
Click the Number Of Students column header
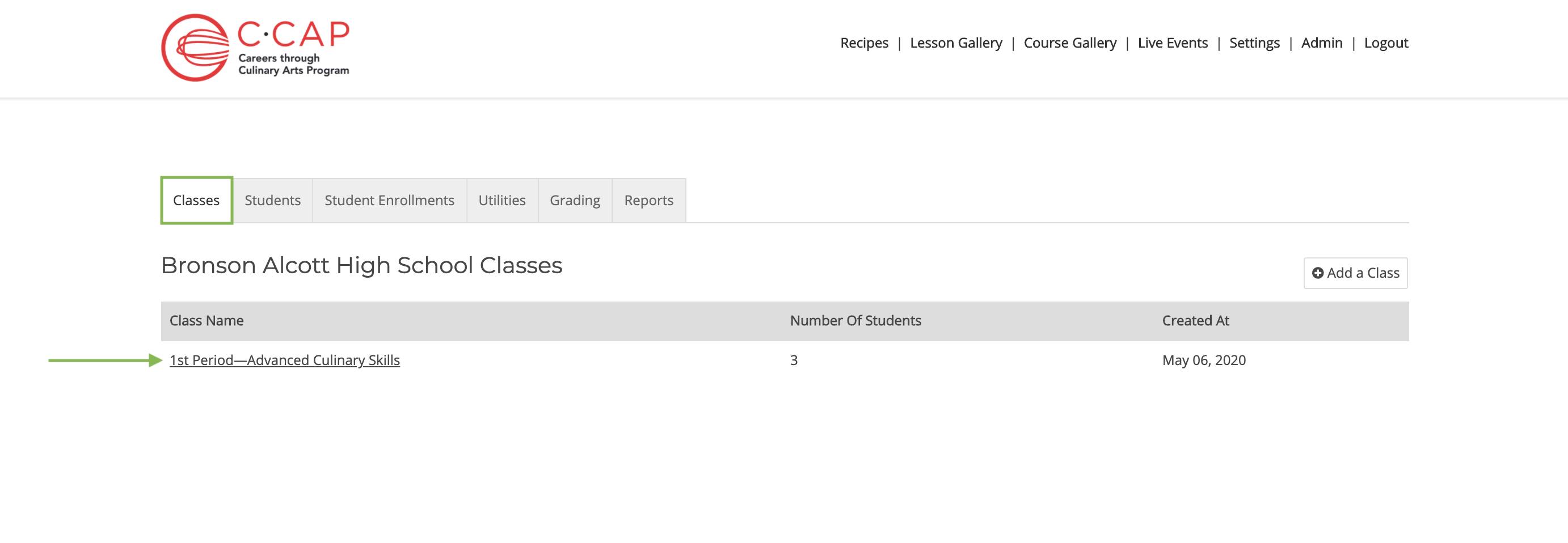[855, 320]
